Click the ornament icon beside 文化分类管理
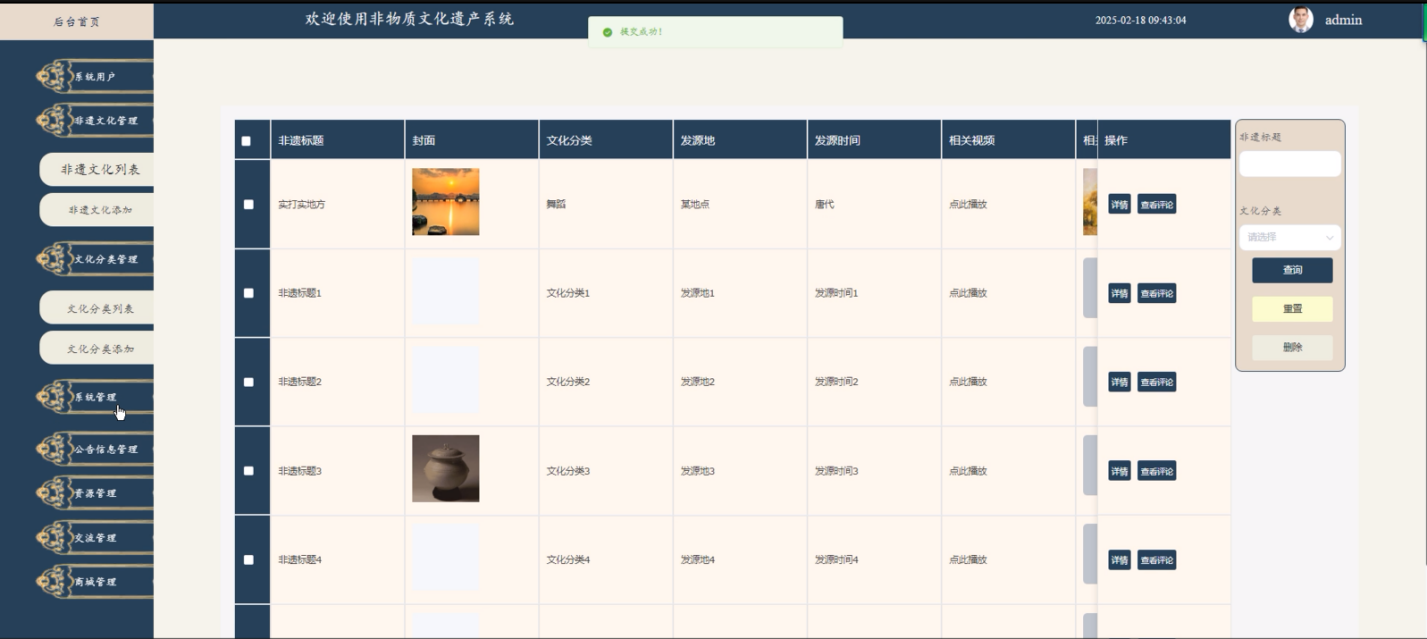The height and width of the screenshot is (639, 1427). (x=54, y=259)
